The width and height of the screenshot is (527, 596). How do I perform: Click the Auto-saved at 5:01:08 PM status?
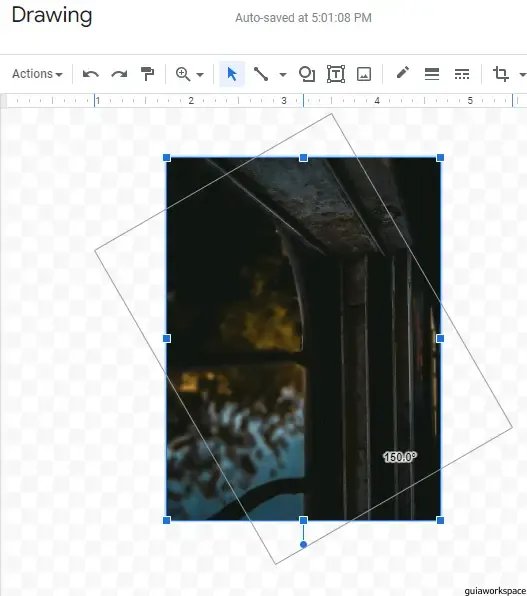[x=303, y=18]
